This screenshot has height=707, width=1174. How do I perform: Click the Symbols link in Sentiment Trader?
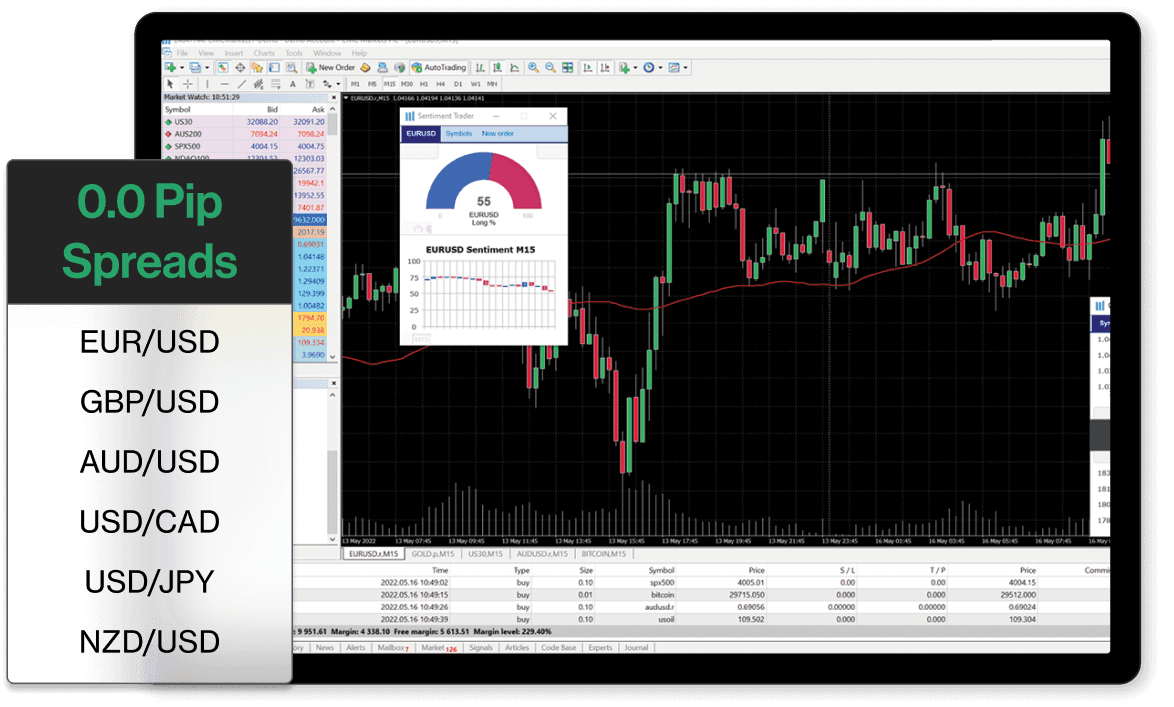click(x=459, y=133)
